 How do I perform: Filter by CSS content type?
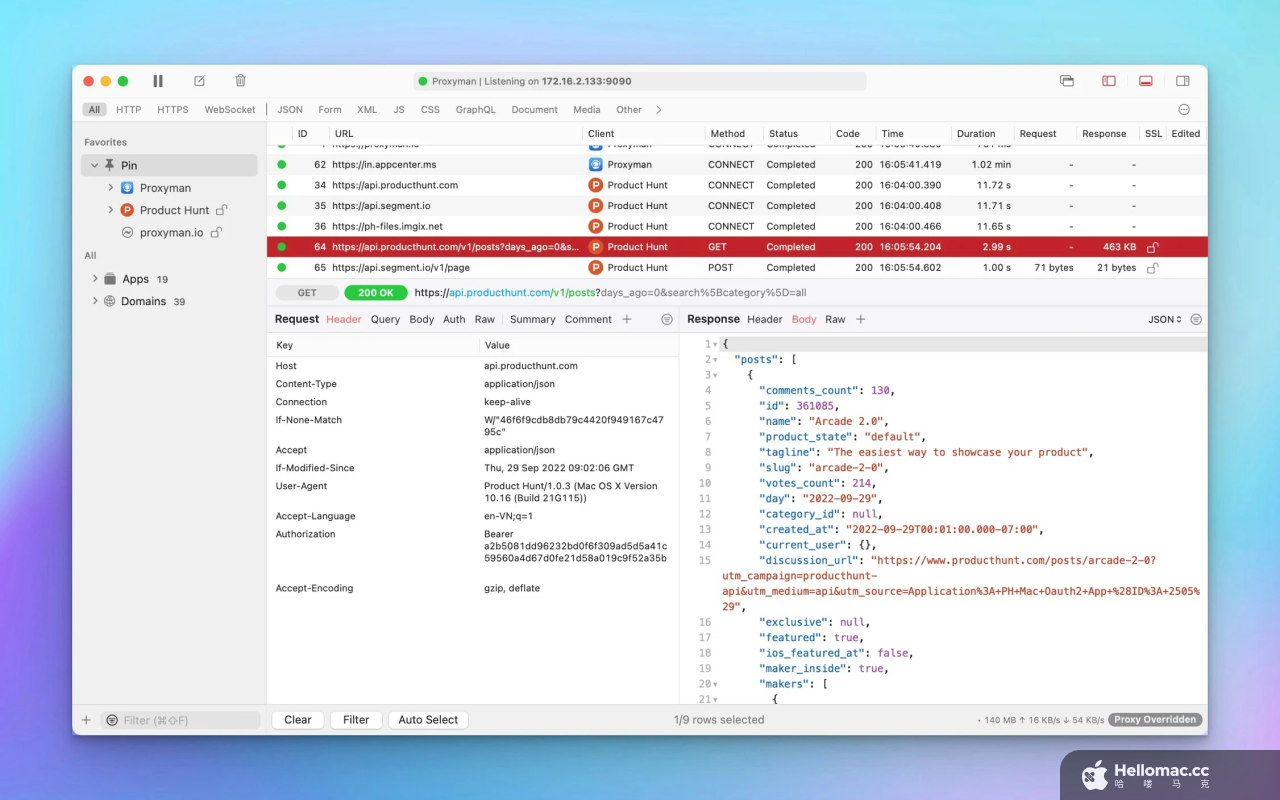coord(430,110)
